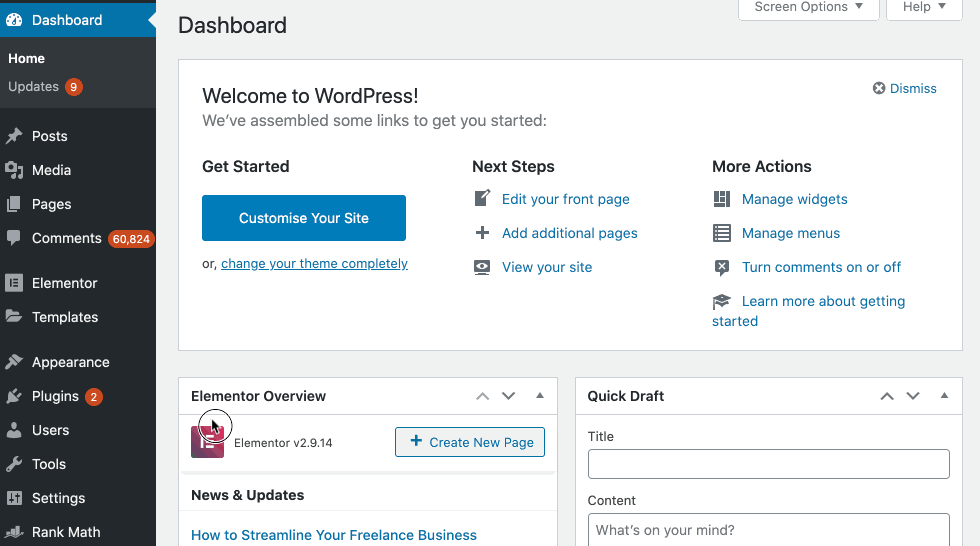Image resolution: width=980 pixels, height=546 pixels.
Task: Open the Screen Options dropdown
Action: tap(808, 8)
